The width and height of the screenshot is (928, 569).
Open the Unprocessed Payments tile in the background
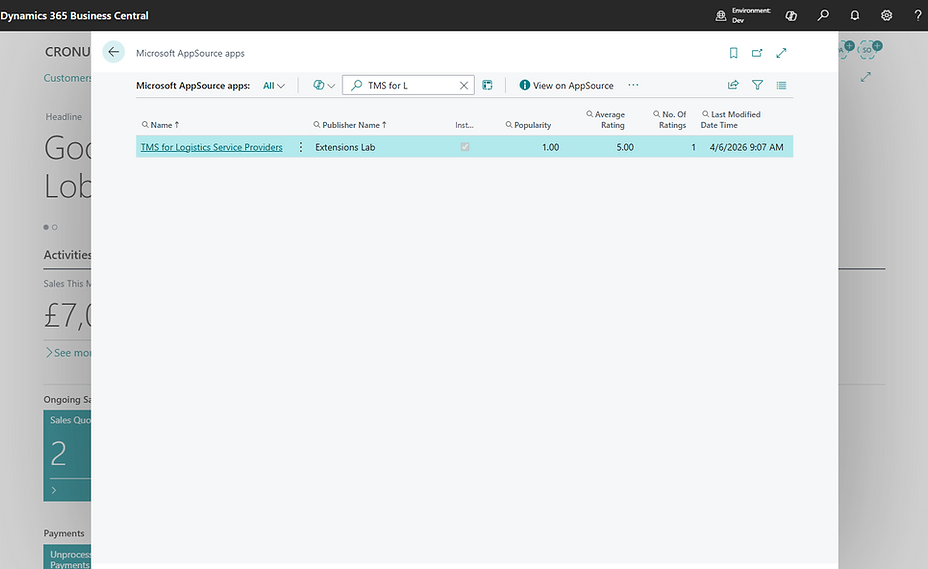click(67, 557)
